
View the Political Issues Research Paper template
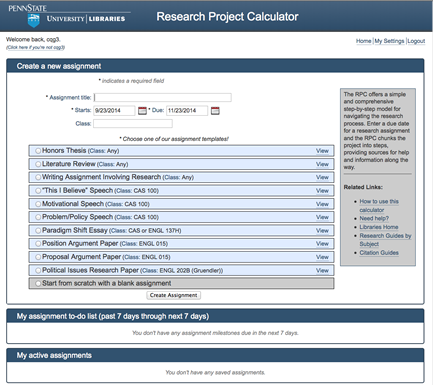coord(322,270)
